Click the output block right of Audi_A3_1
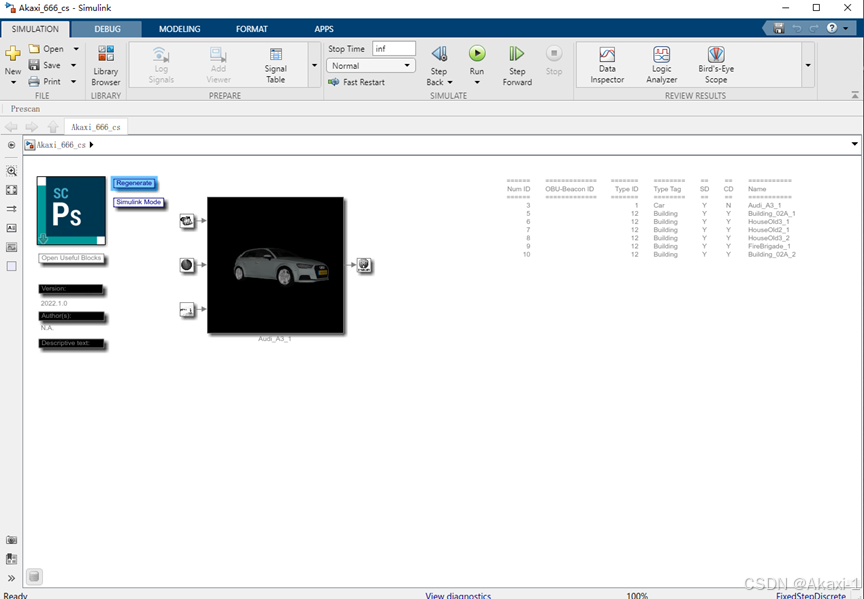 (x=364, y=265)
